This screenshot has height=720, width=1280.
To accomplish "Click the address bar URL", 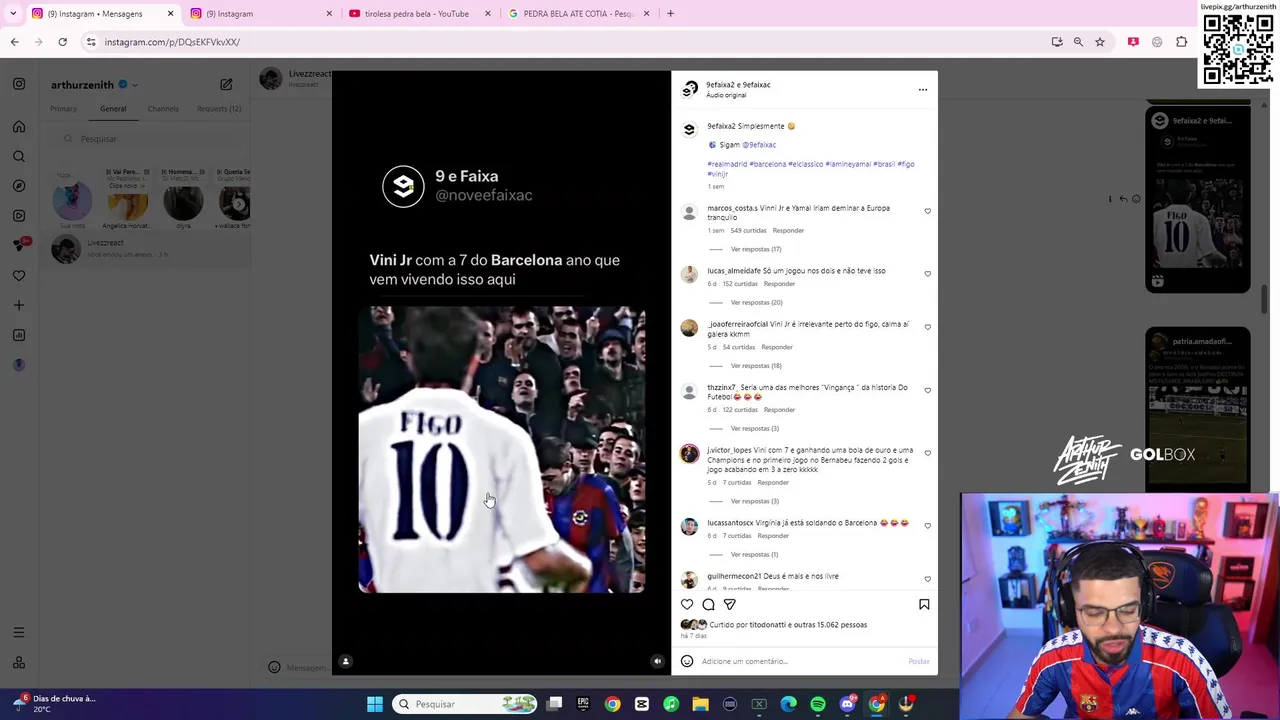I will tap(172, 42).
